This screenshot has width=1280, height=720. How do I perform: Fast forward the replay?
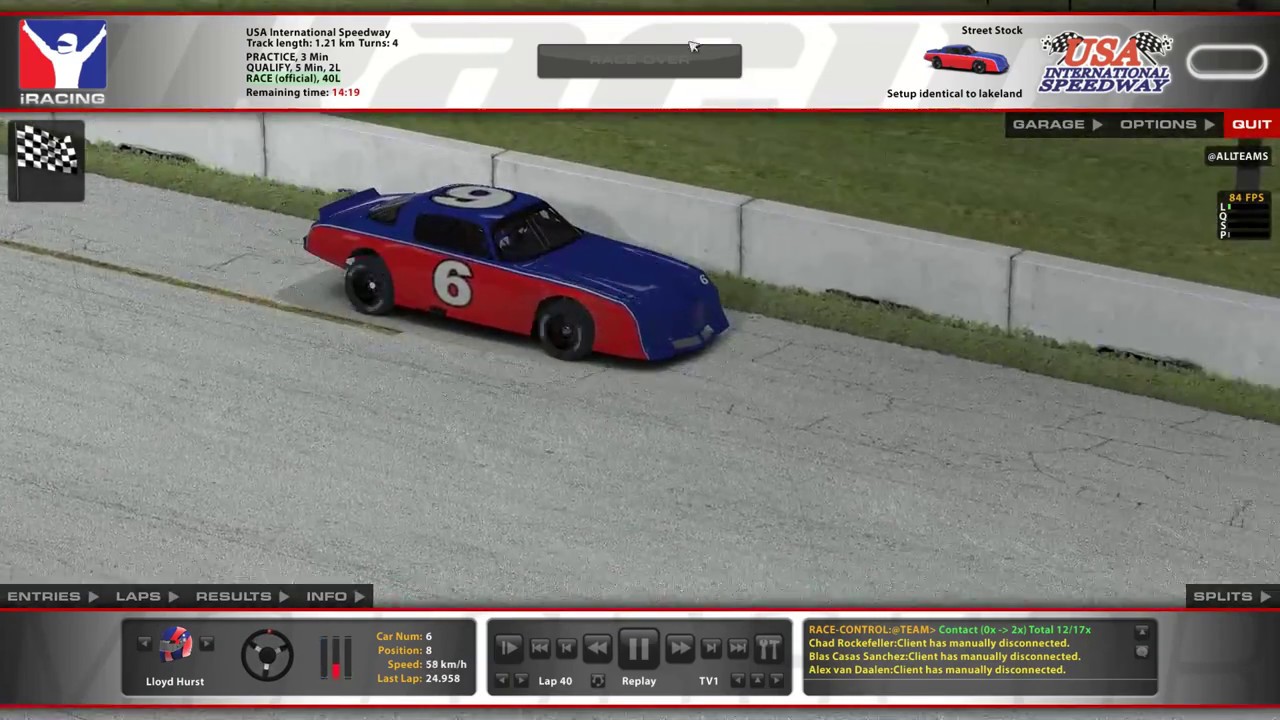(679, 648)
